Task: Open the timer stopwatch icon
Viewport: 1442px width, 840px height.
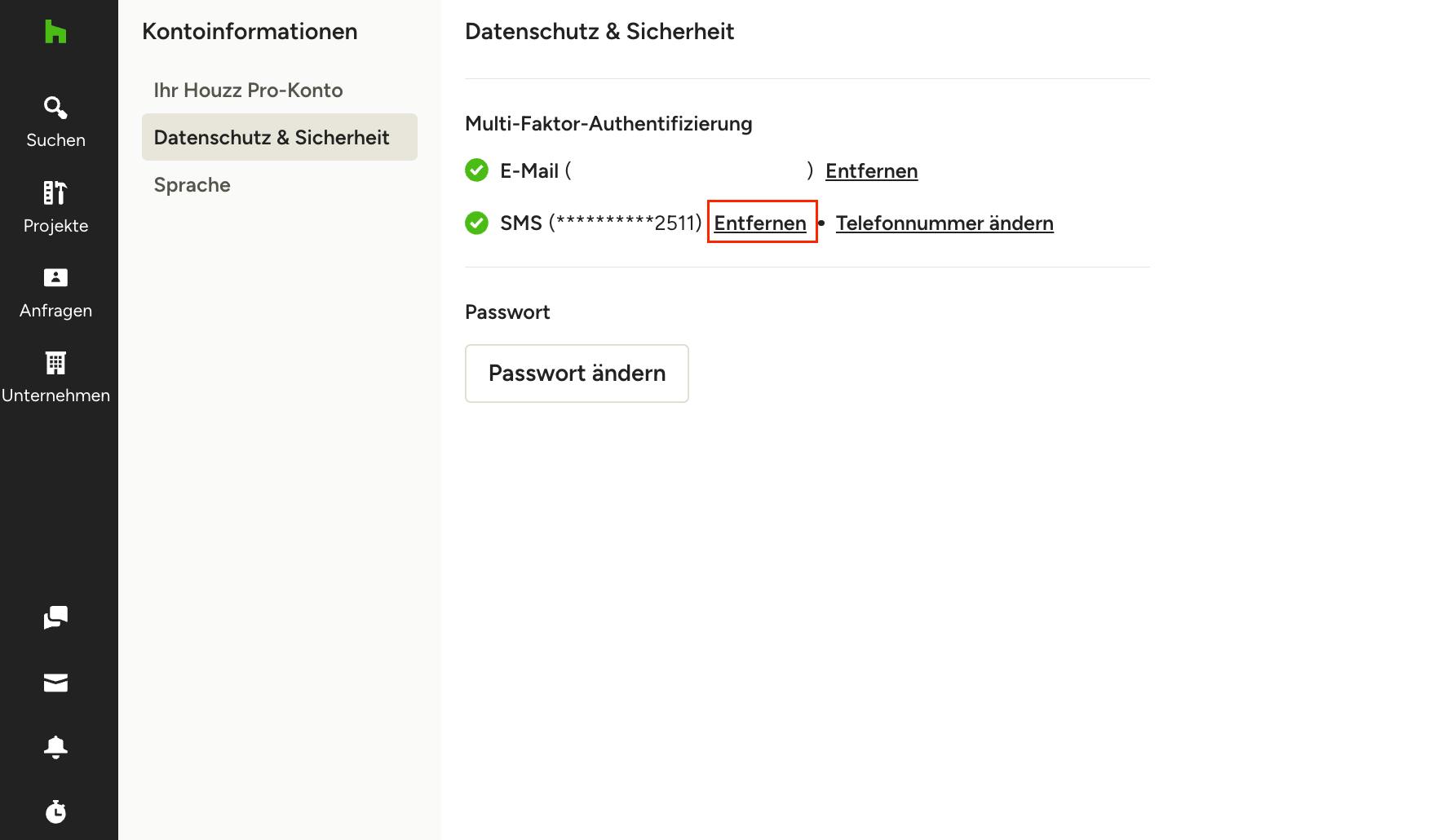Action: coord(55,811)
